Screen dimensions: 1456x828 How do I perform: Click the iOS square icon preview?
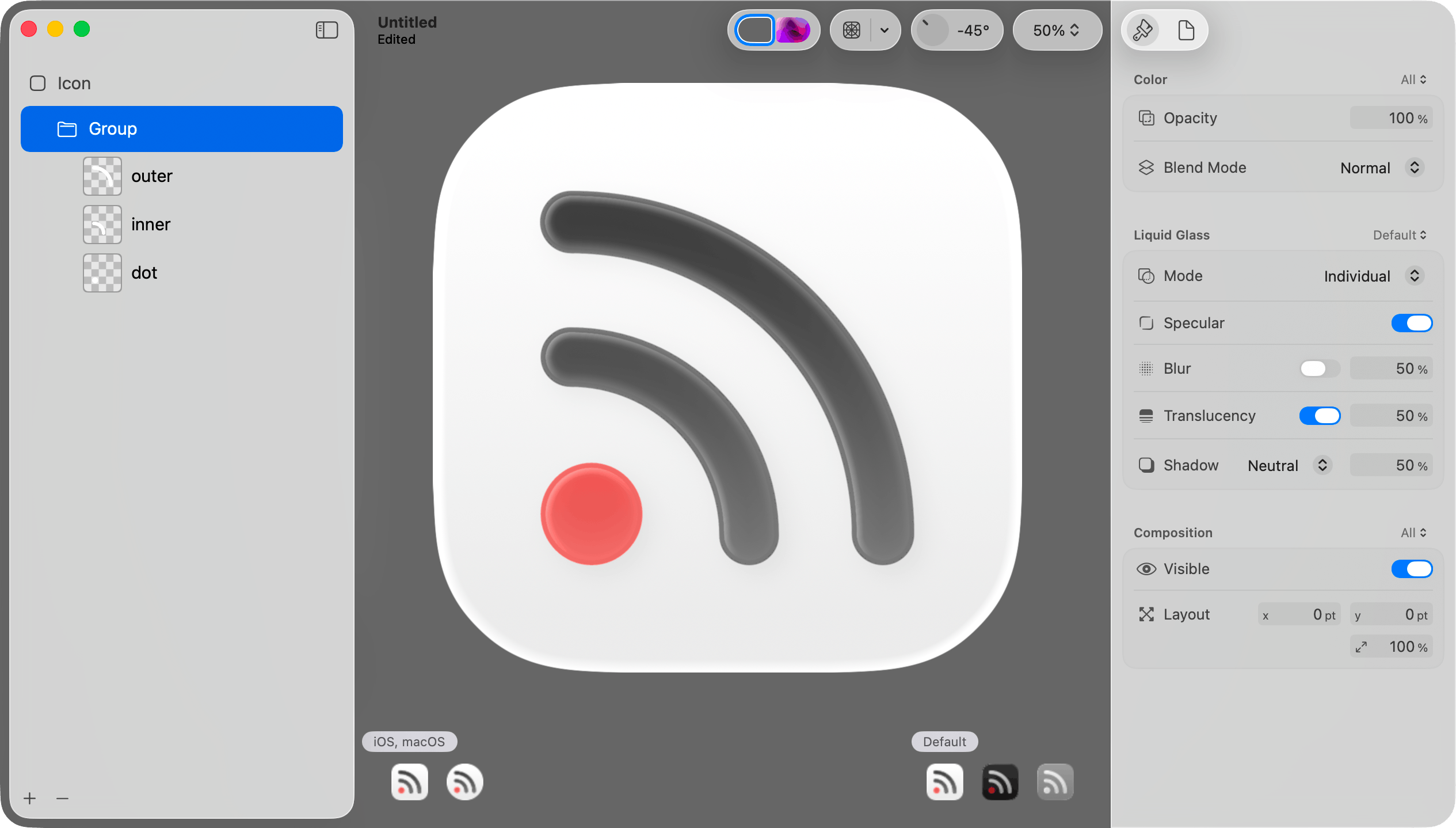[x=409, y=781]
